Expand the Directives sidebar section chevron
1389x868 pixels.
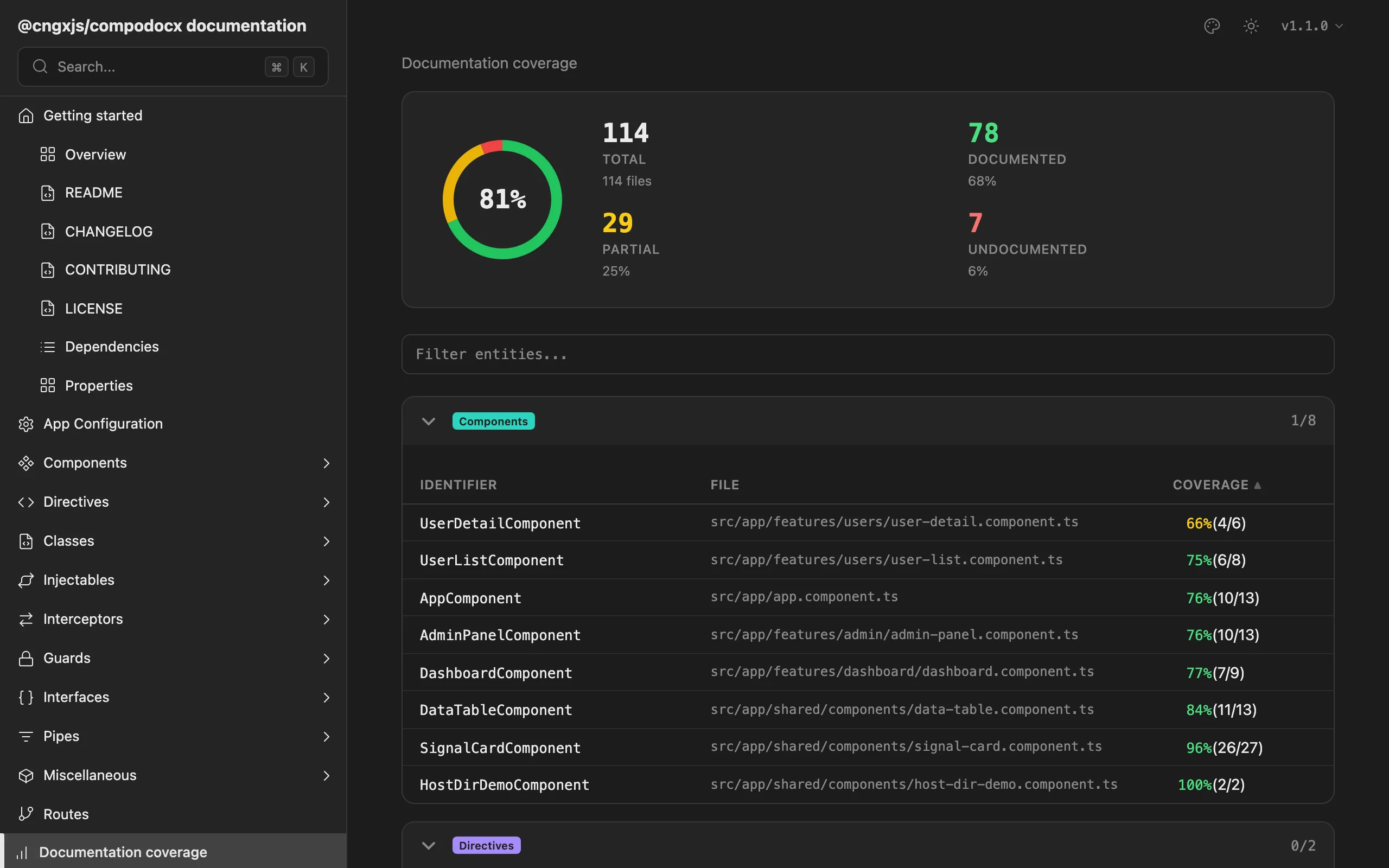(326, 502)
